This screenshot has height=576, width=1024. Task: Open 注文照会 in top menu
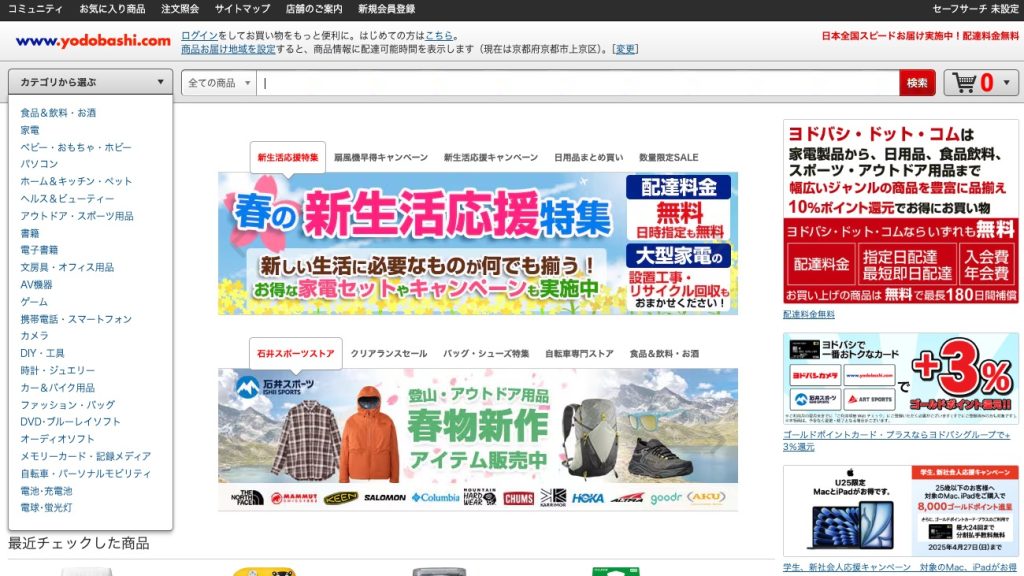click(180, 9)
